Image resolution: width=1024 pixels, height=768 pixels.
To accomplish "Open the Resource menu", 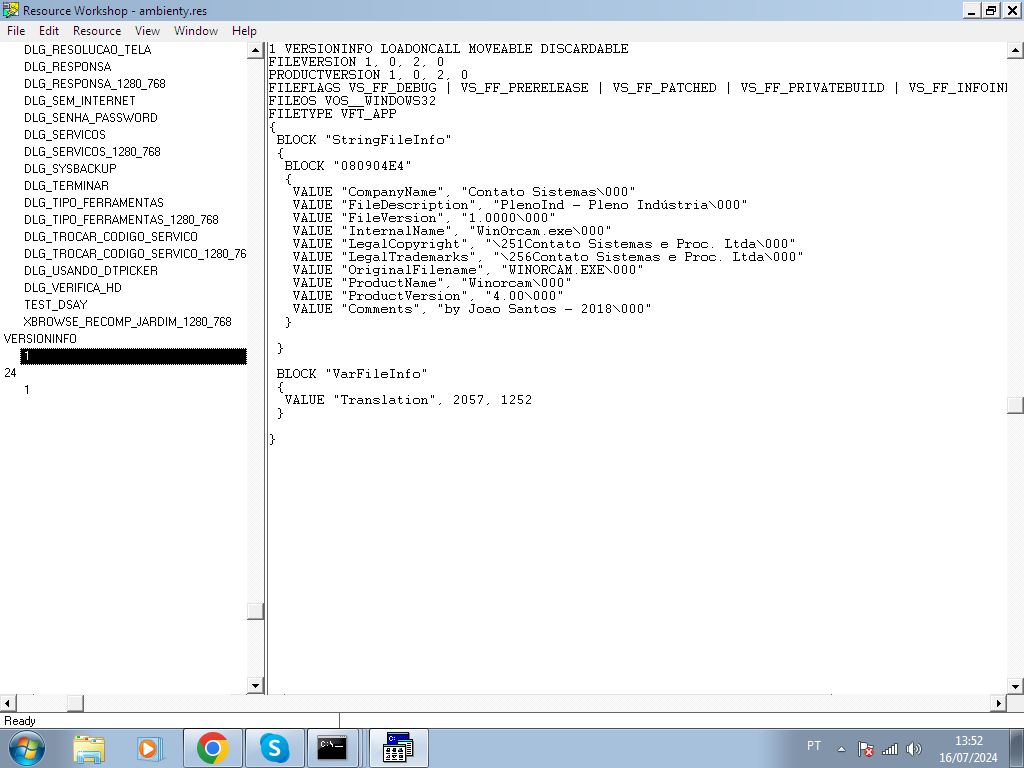I will [97, 31].
